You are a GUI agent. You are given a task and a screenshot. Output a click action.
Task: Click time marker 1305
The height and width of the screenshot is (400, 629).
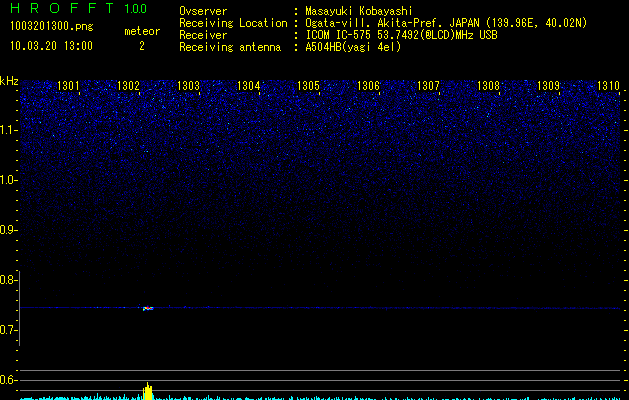(x=308, y=86)
